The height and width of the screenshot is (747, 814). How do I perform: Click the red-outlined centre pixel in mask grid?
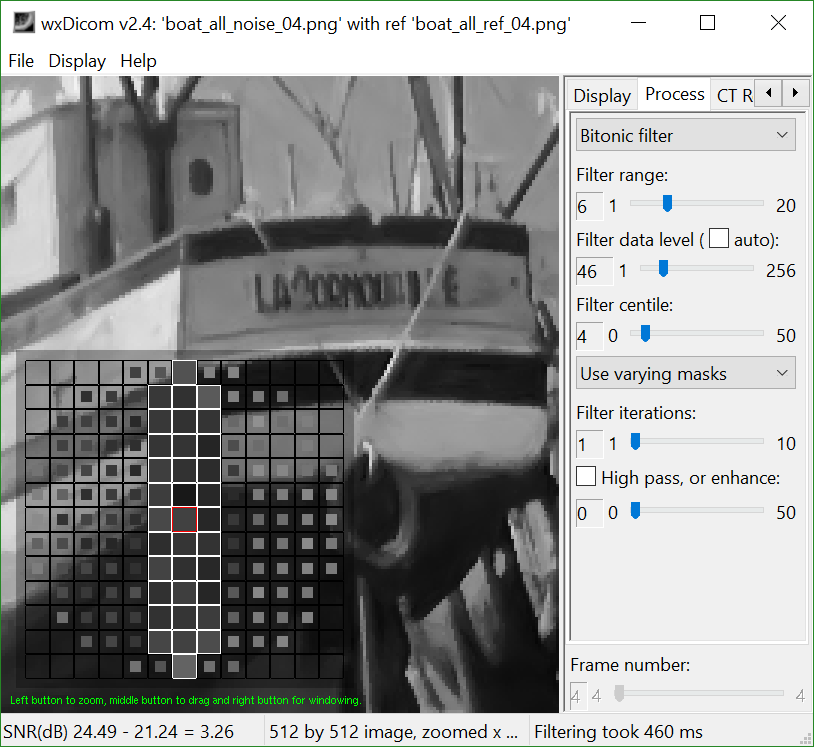[184, 519]
